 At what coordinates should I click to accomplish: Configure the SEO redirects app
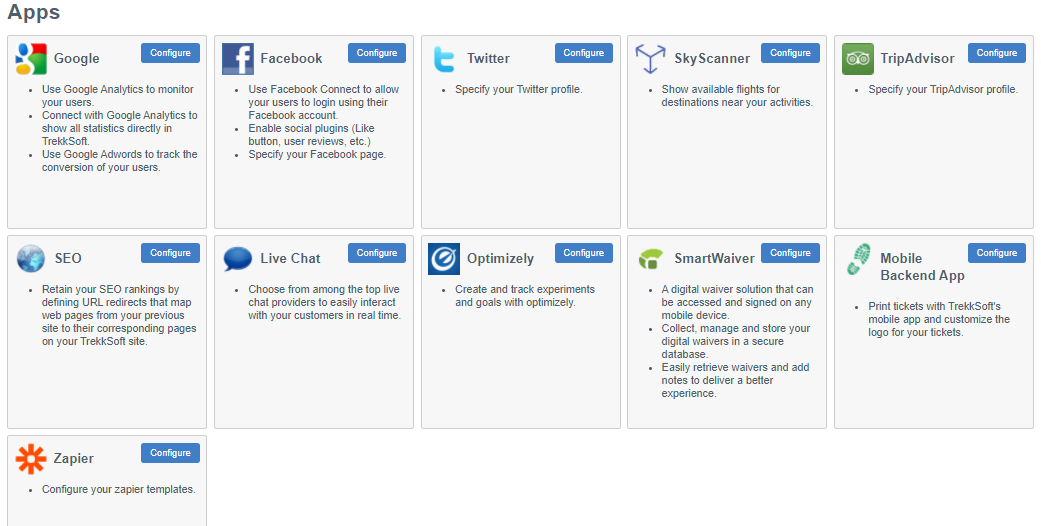click(x=170, y=253)
